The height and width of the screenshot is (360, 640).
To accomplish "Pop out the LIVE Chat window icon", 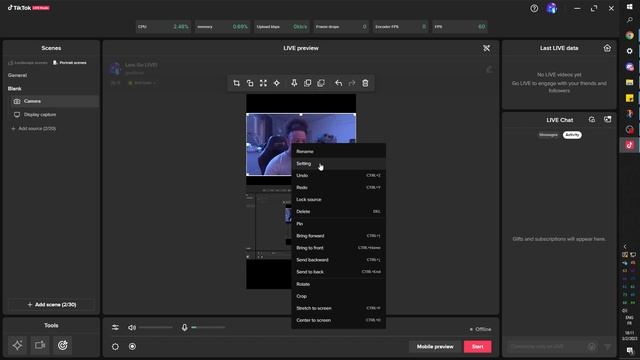I will pos(607,120).
